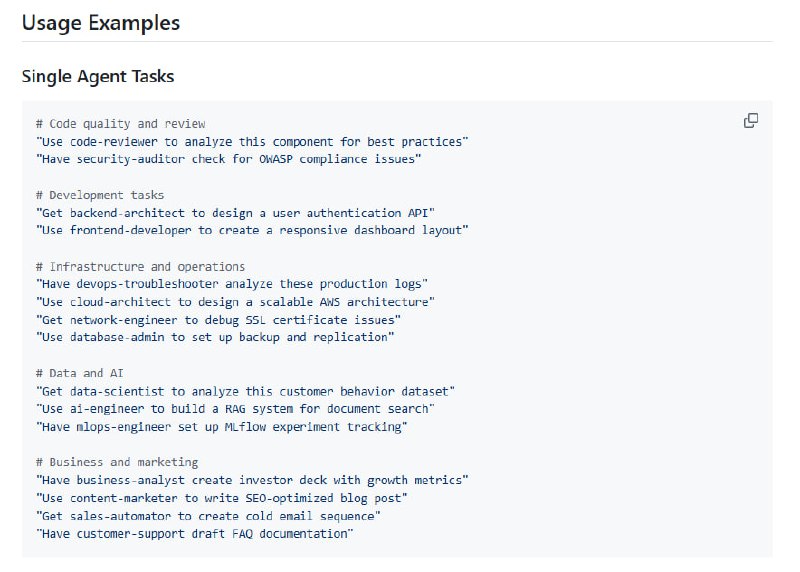
Task: Click the database-admin backup and replication line
Action: click(214, 337)
